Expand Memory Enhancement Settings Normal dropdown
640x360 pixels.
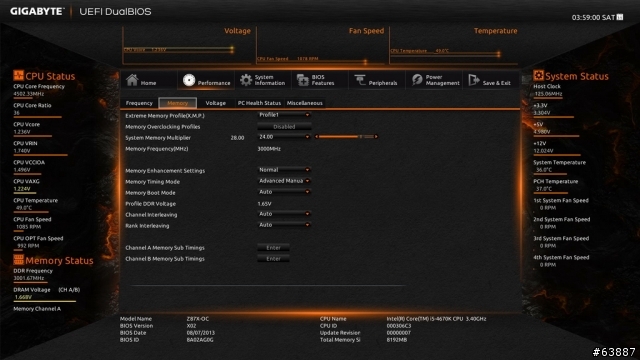click(284, 170)
